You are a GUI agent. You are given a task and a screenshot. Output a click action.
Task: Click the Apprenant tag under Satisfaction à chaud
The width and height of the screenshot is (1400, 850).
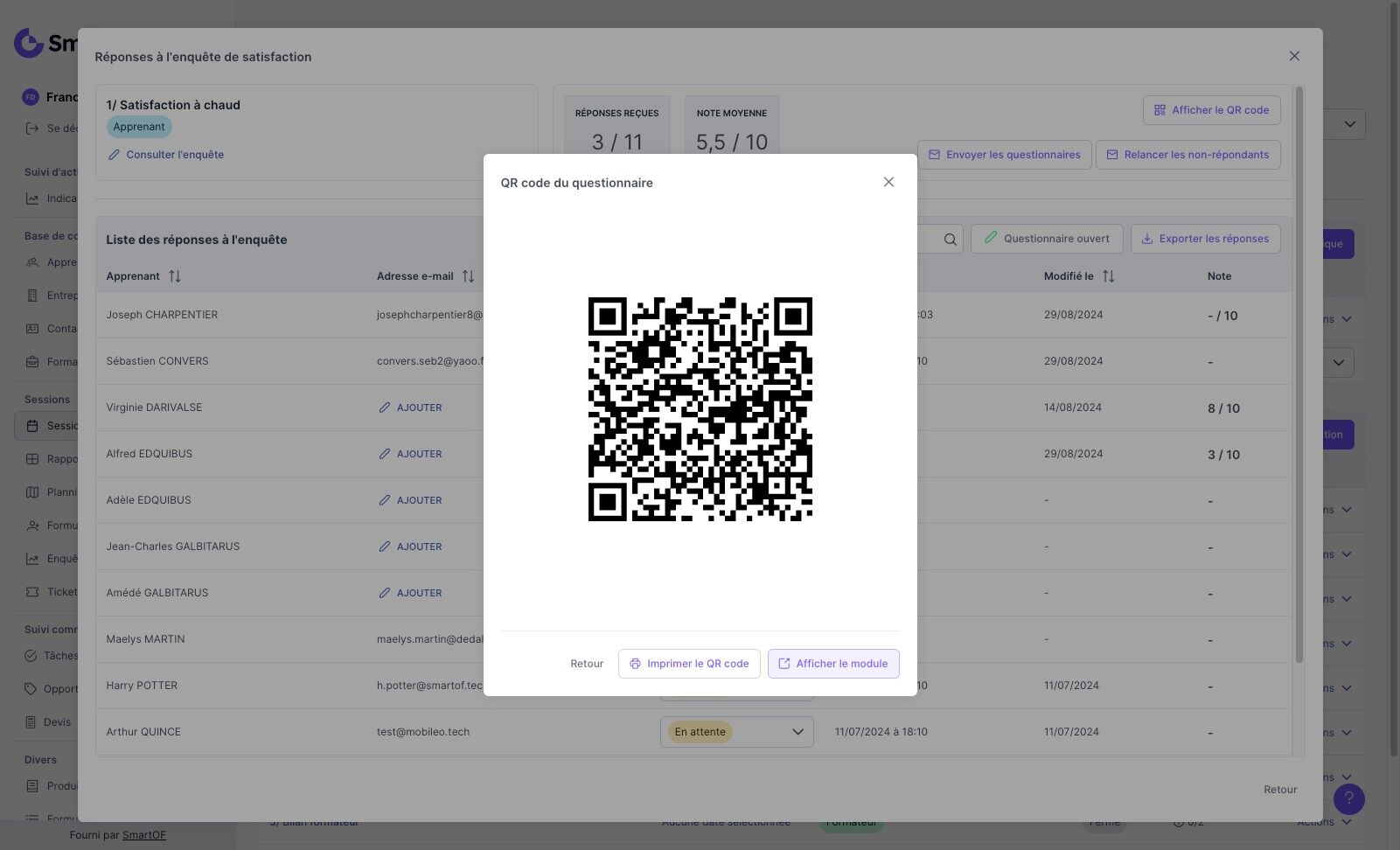click(x=139, y=127)
